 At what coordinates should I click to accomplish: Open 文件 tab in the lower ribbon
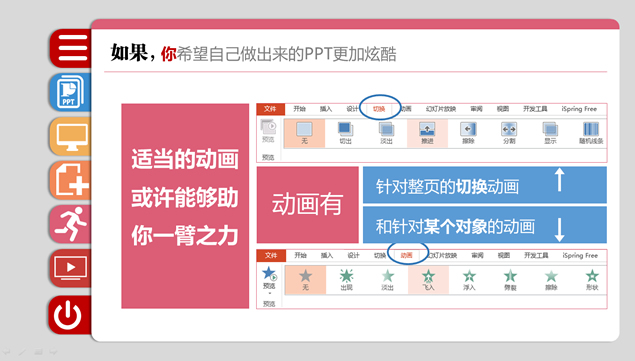(271, 255)
